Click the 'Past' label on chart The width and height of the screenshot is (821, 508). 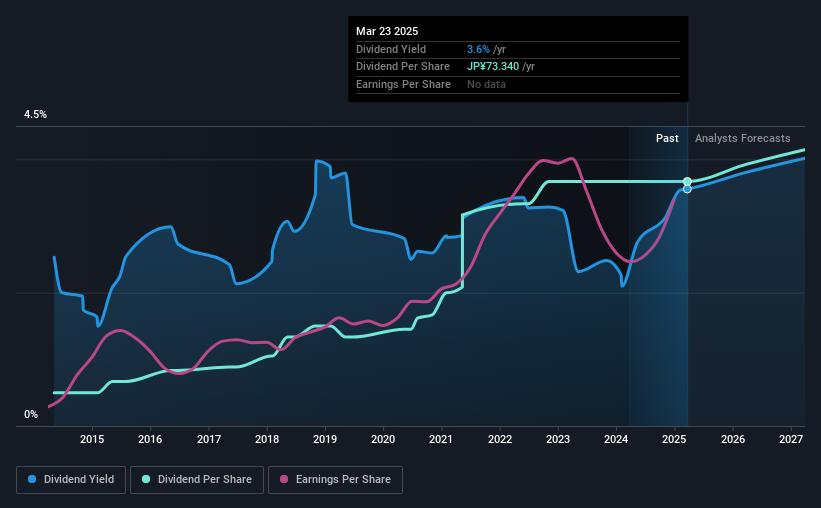[x=667, y=138]
